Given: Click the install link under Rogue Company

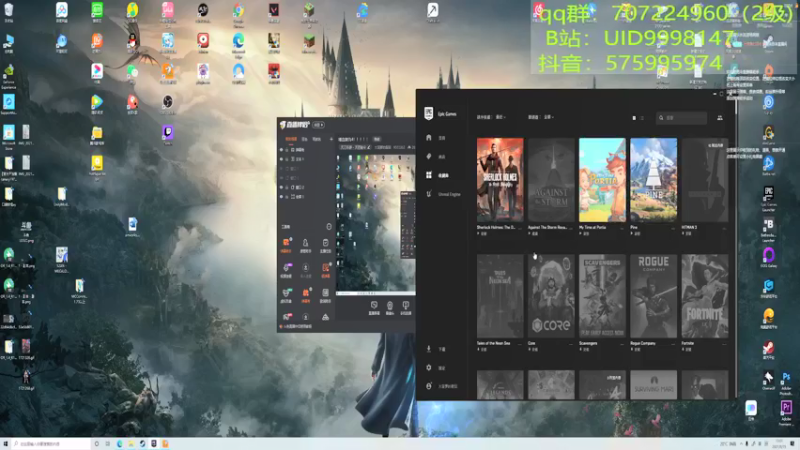Looking at the screenshot, I should (635, 349).
